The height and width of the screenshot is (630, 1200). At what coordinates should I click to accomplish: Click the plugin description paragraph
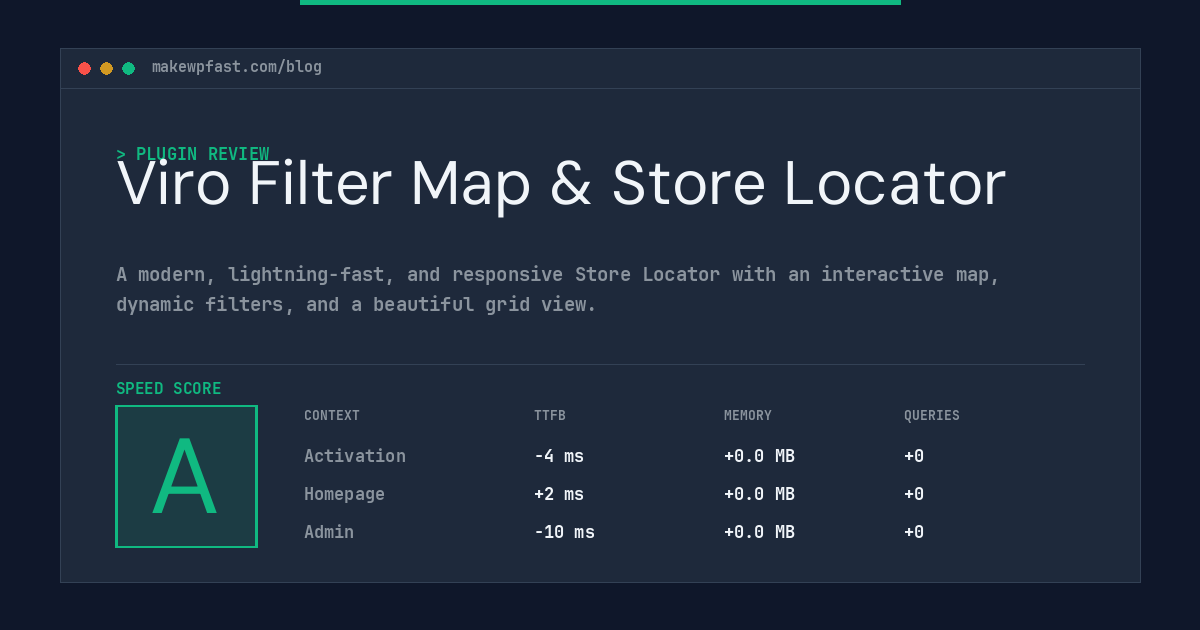pos(558,289)
